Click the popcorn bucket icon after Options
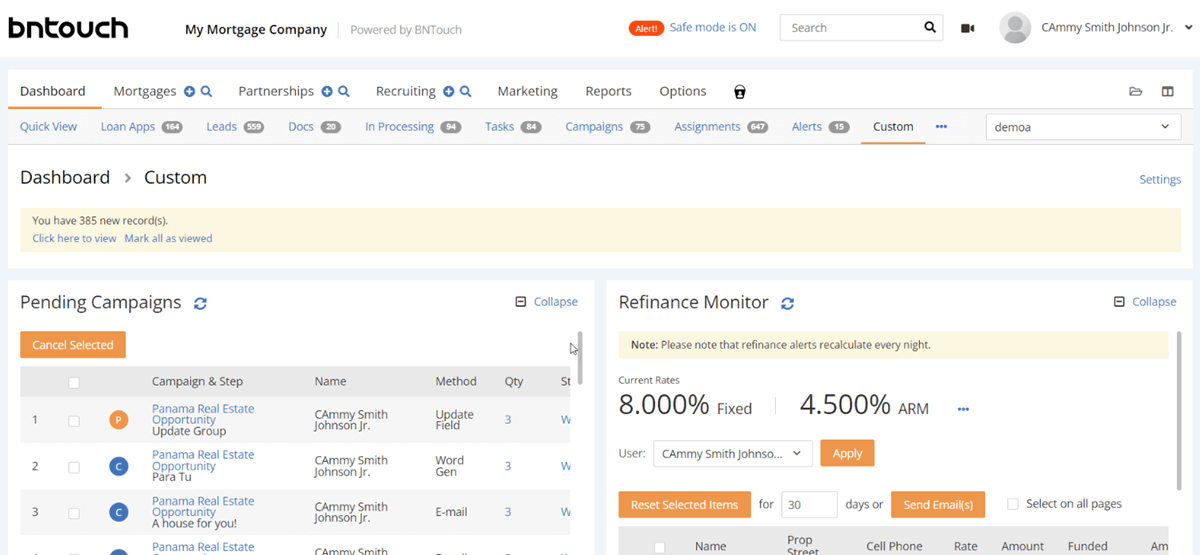1200x555 pixels. pyautogui.click(x=739, y=91)
